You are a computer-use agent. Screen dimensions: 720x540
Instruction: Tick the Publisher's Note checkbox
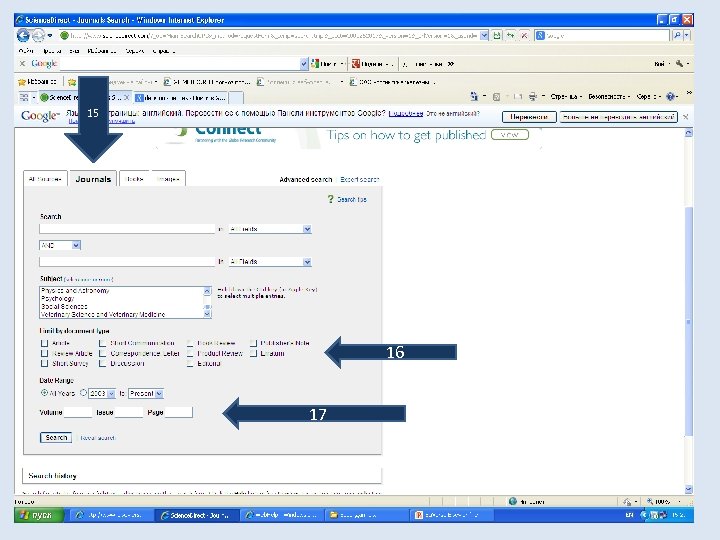point(253,343)
